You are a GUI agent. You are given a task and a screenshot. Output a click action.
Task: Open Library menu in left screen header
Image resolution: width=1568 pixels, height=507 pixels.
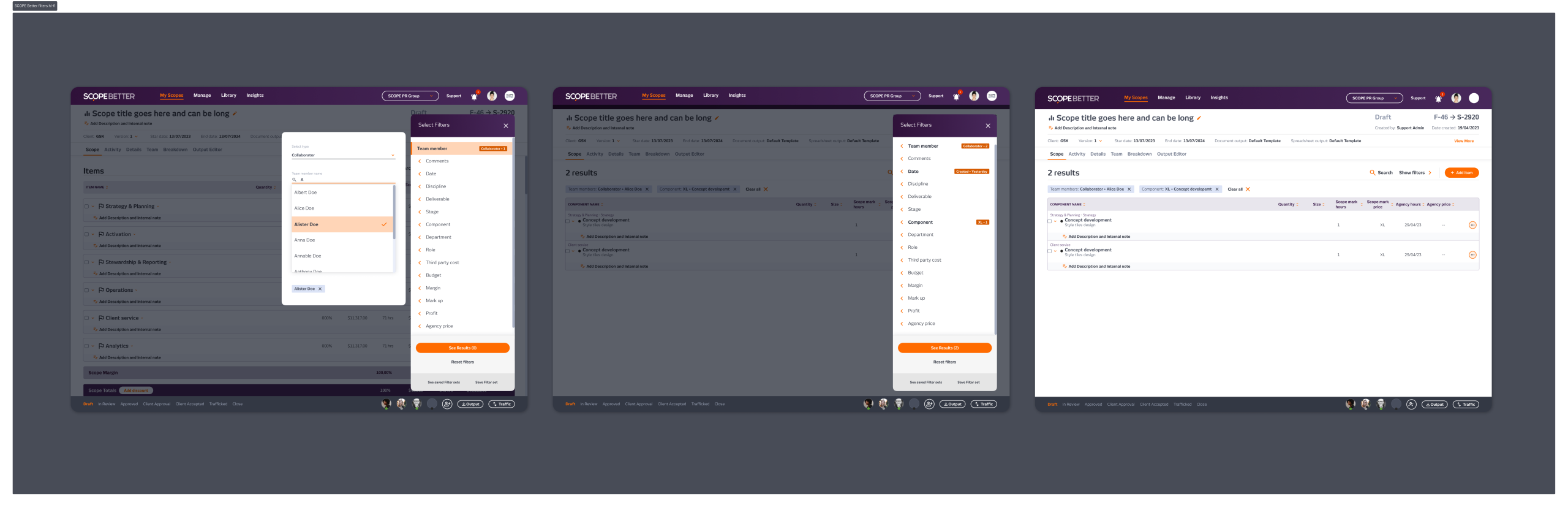click(x=228, y=96)
